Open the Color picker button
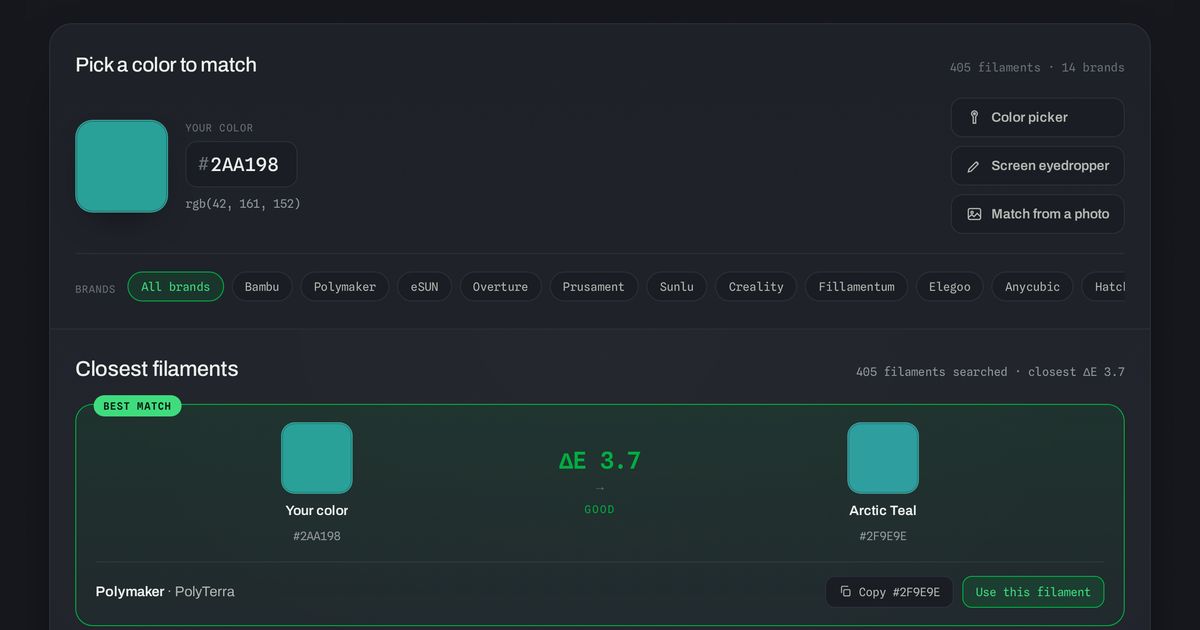 click(1037, 117)
